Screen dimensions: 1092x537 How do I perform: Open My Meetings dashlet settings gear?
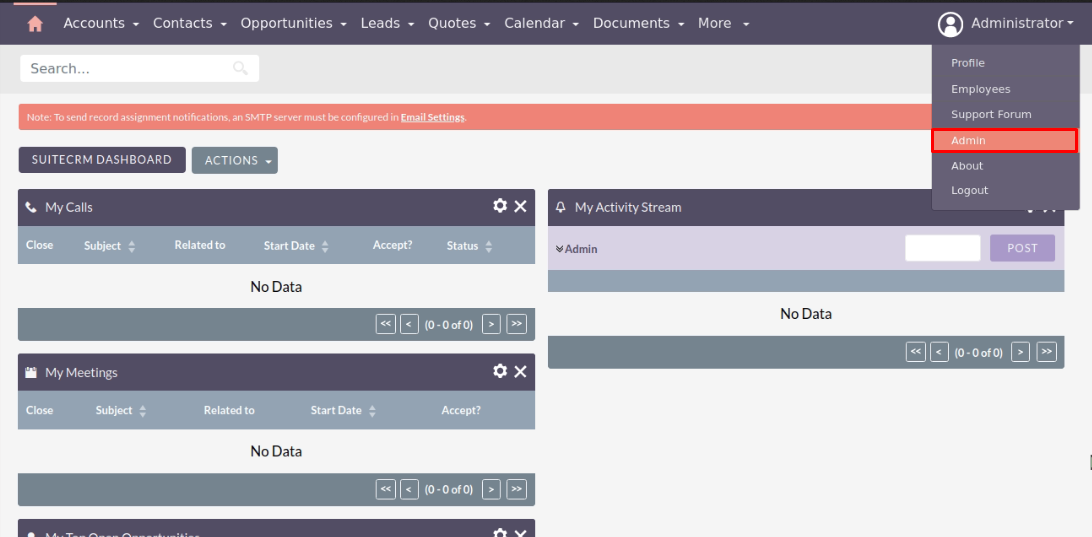click(x=500, y=371)
